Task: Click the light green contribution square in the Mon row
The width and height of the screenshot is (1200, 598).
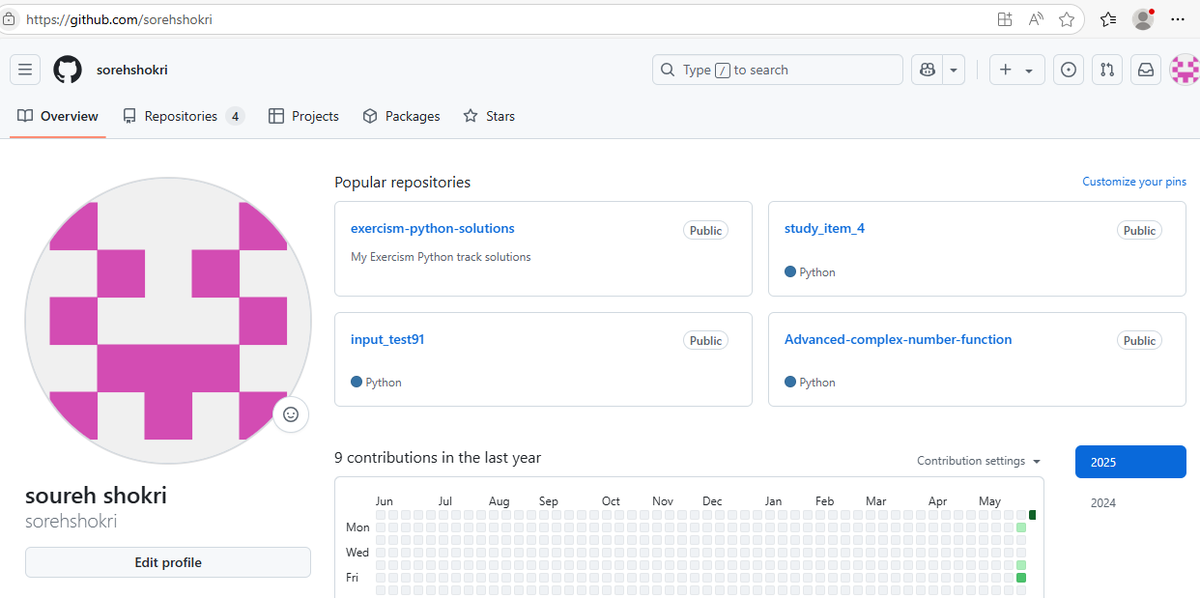Action: [x=1021, y=527]
